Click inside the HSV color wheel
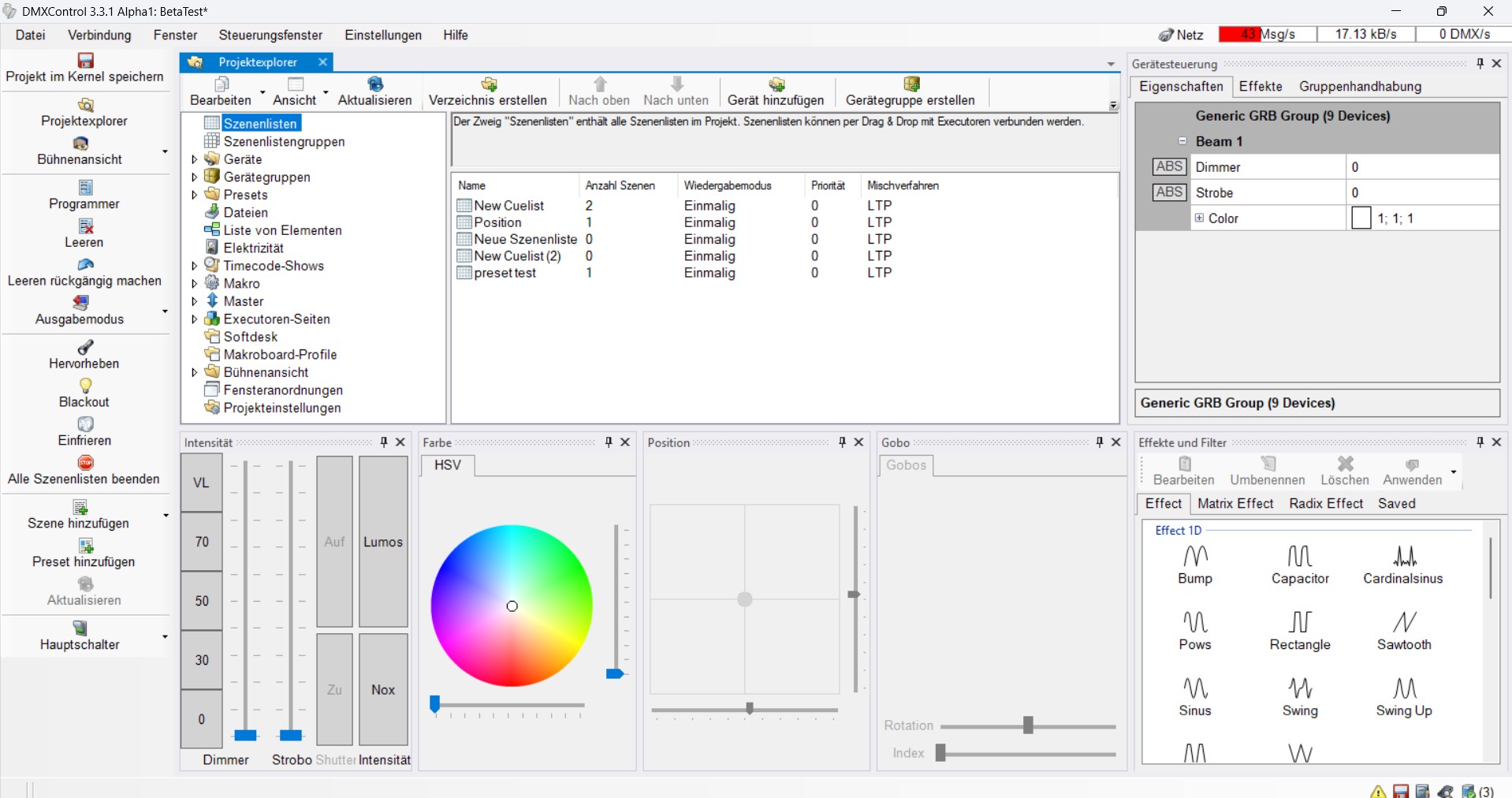The width and height of the screenshot is (1512, 798). [x=512, y=606]
